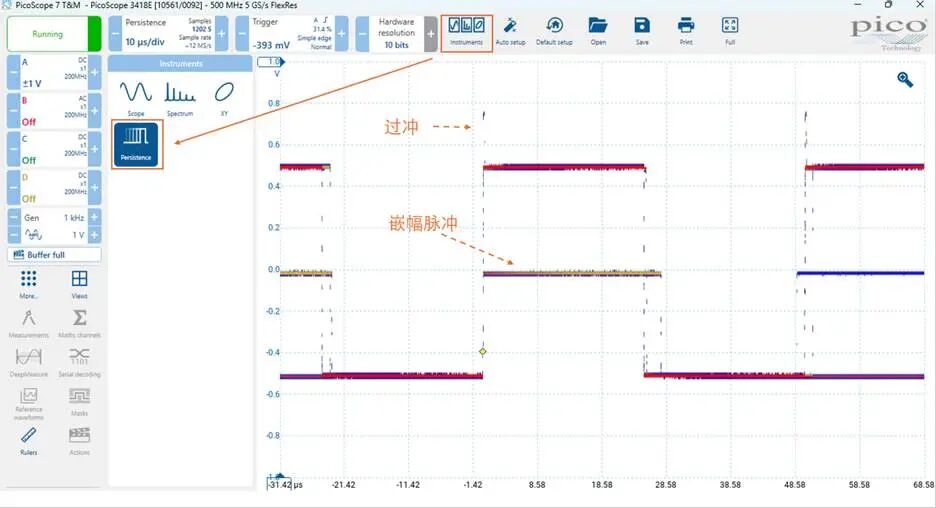Click the zoom magnifier on the graph

(905, 79)
